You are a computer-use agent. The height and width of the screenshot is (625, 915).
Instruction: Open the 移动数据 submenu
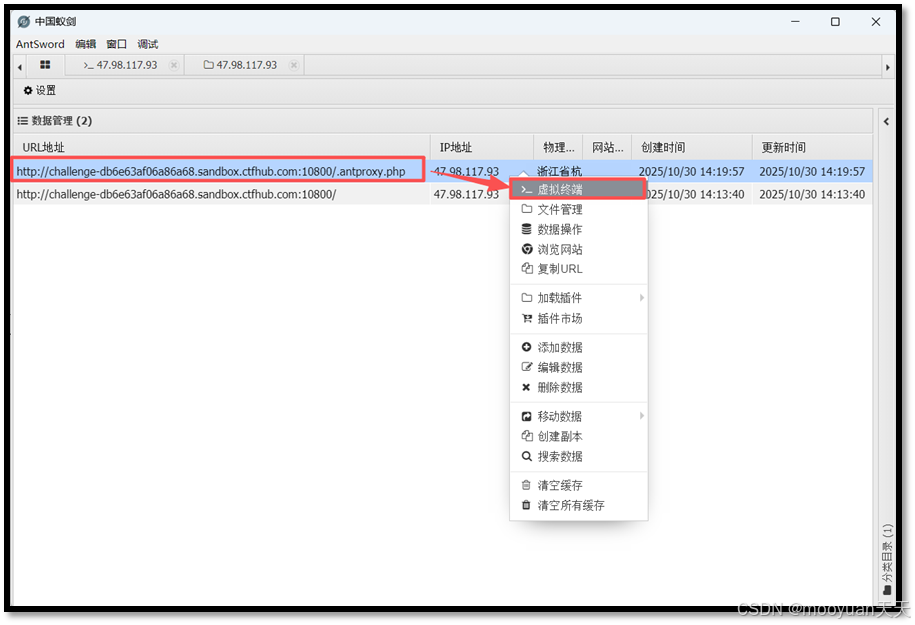(x=578, y=416)
